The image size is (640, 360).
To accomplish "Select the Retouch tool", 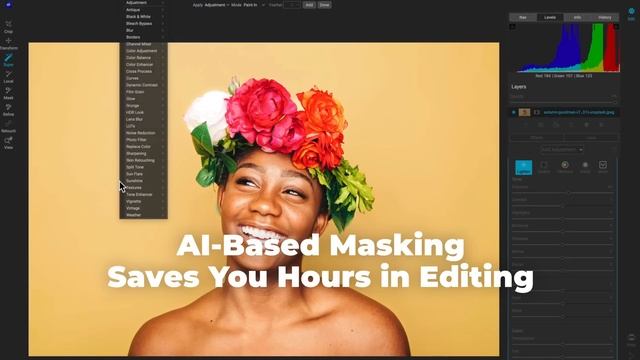I will [x=8, y=127].
